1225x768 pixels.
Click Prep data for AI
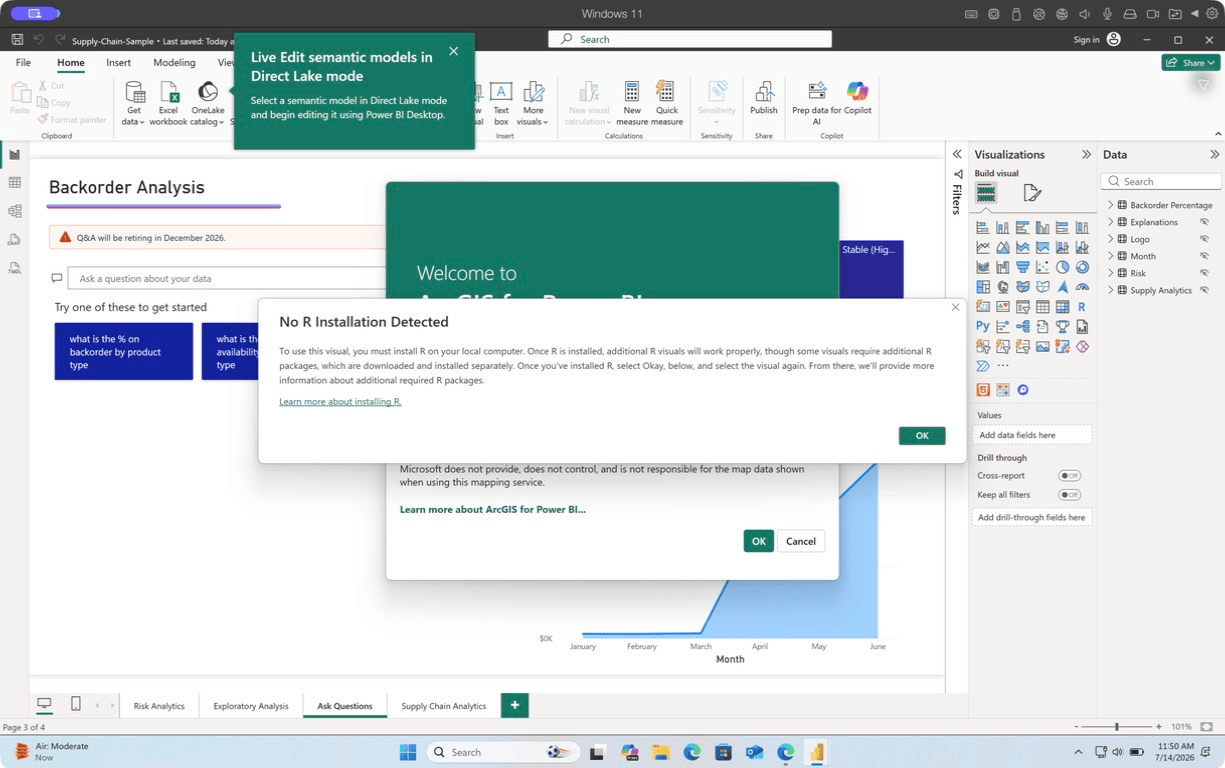coord(816,104)
